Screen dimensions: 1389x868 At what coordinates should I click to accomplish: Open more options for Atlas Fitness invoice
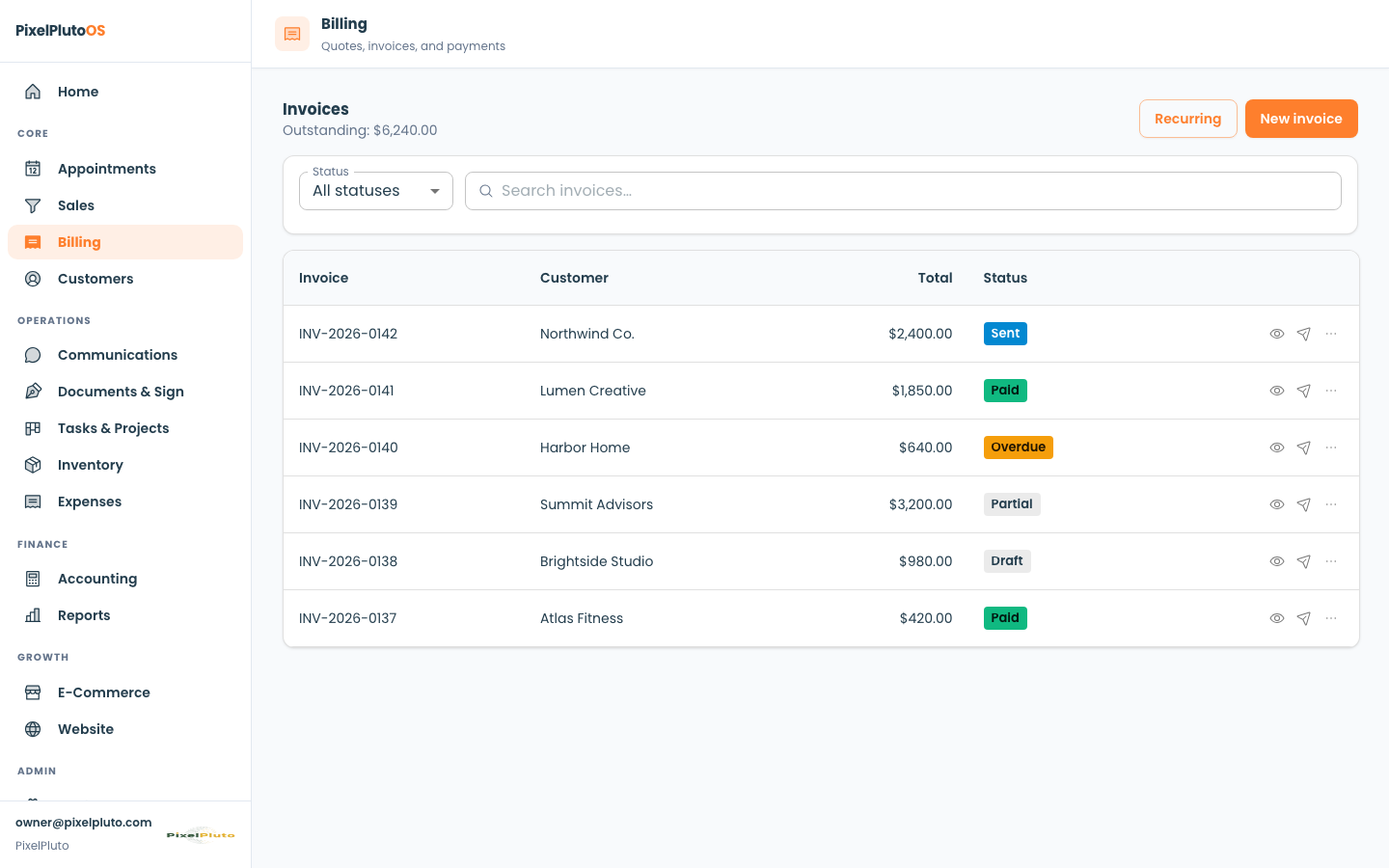point(1331,618)
